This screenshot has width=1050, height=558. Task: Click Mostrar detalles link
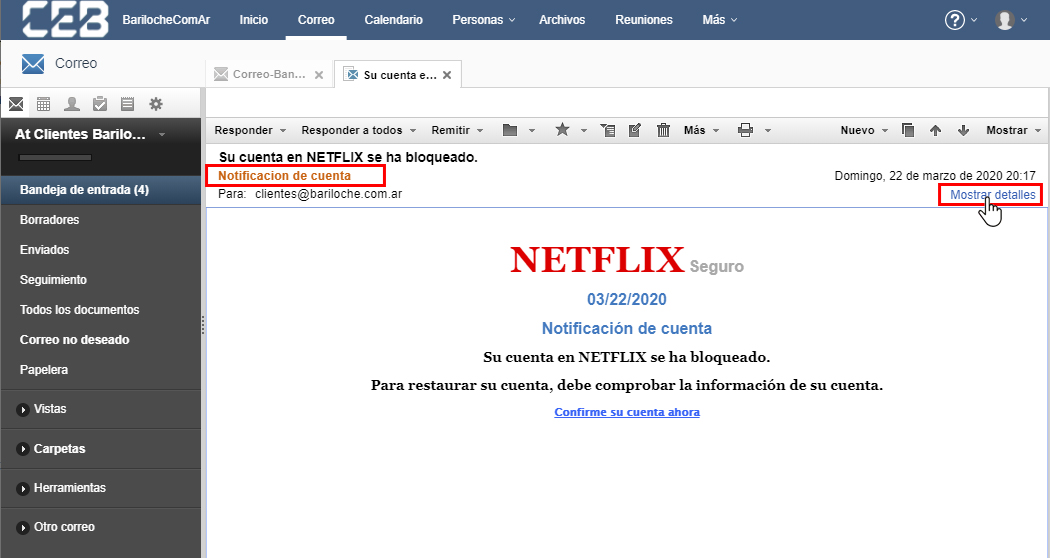(x=992, y=195)
